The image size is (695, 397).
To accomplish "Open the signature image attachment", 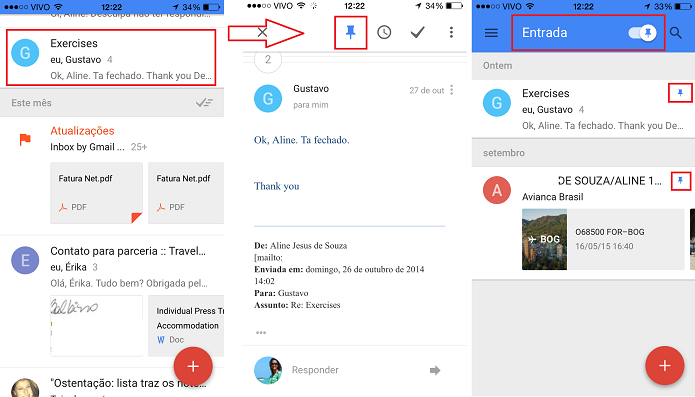I will [x=96, y=326].
